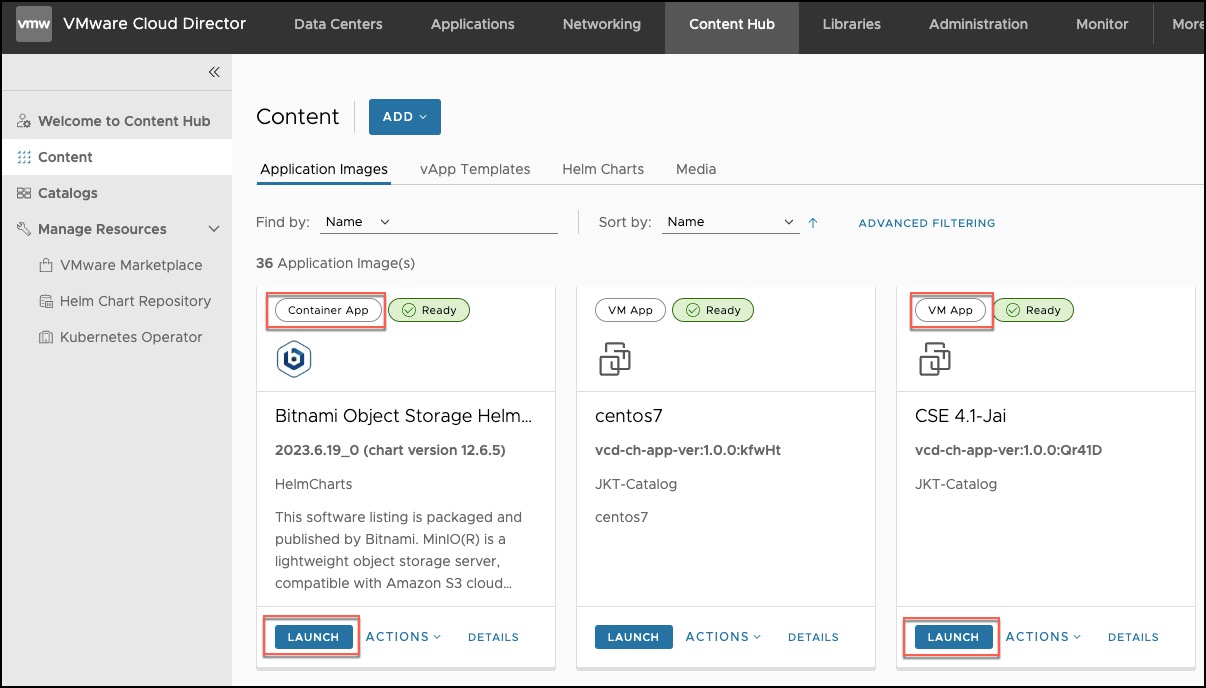Open the Find by Name dropdown
1206x688 pixels.
tap(357, 222)
